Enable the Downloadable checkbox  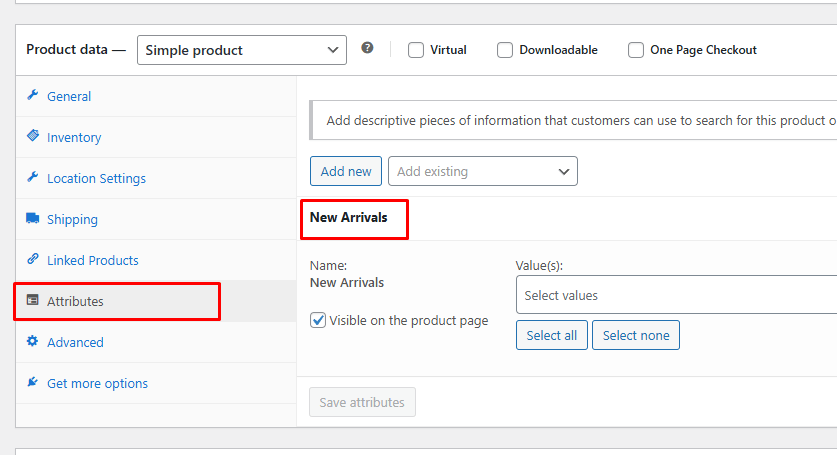pos(505,50)
